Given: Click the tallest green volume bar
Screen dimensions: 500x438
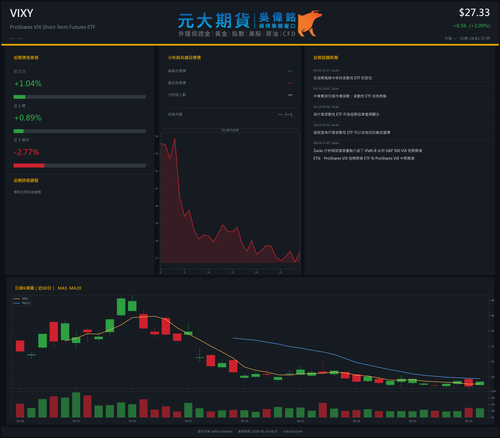Looking at the screenshot, I should pos(76,405).
